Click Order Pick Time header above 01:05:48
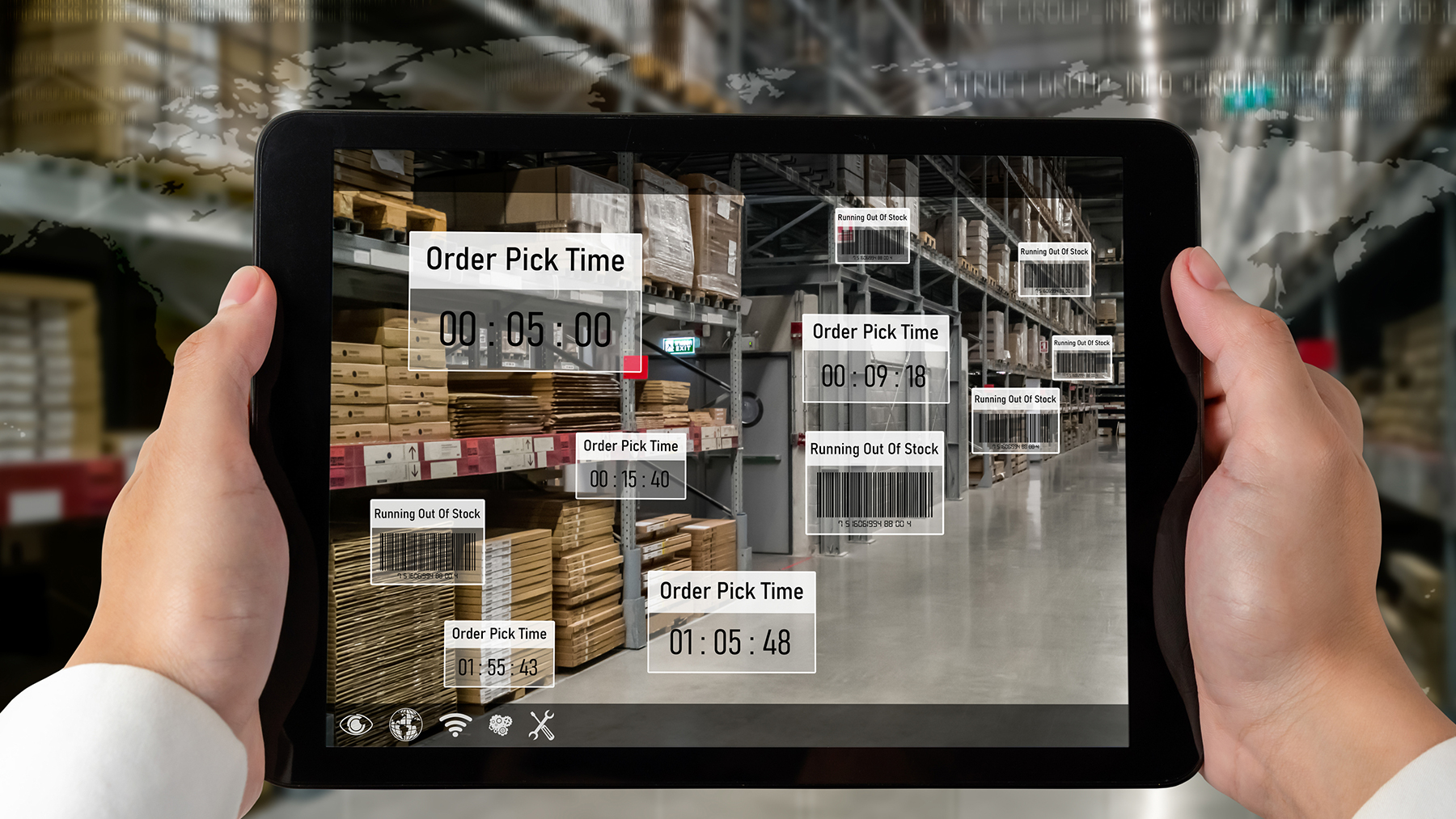The width and height of the screenshot is (1456, 819). coord(731,591)
